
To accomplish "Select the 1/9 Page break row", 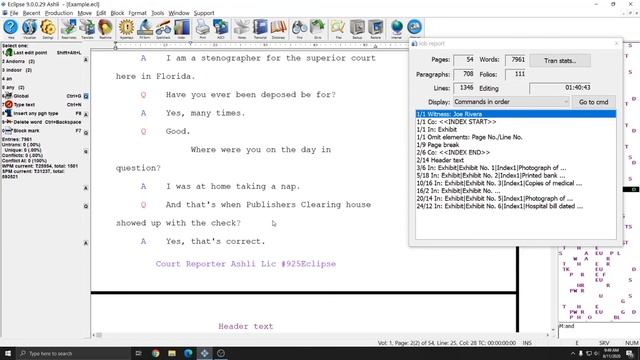I will click(516, 145).
